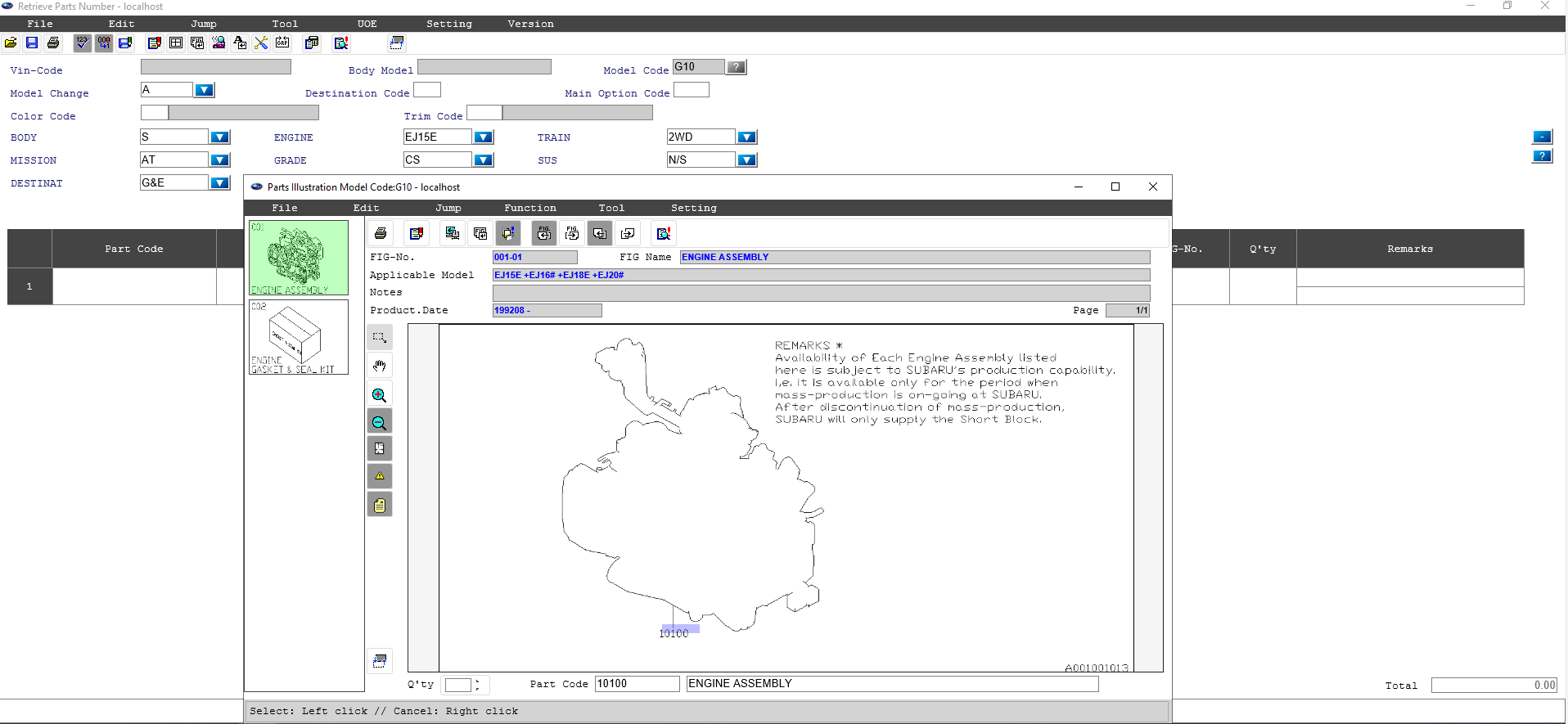The width and height of the screenshot is (1568, 724).
Task: Click the printer icon in main toolbar
Action: pos(53,43)
